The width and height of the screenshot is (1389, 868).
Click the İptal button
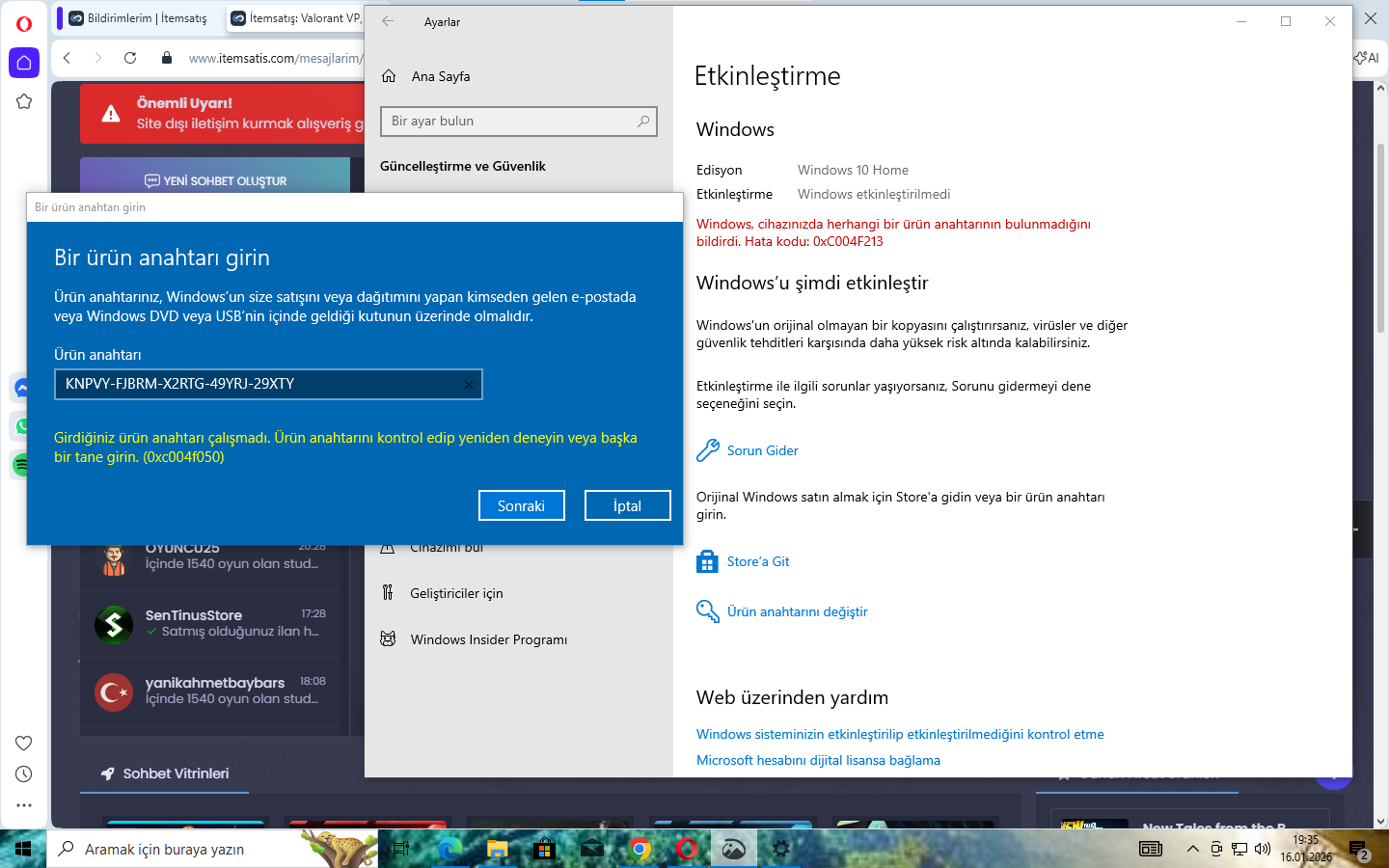(628, 505)
